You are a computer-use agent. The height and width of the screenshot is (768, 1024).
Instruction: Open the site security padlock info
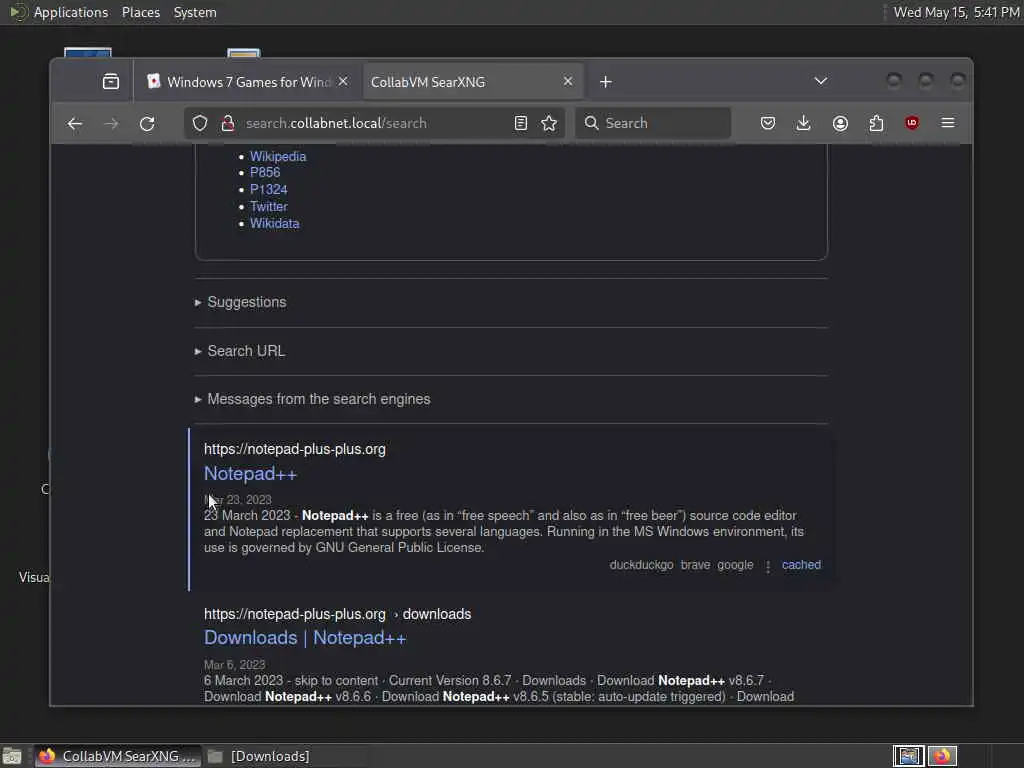click(228, 123)
